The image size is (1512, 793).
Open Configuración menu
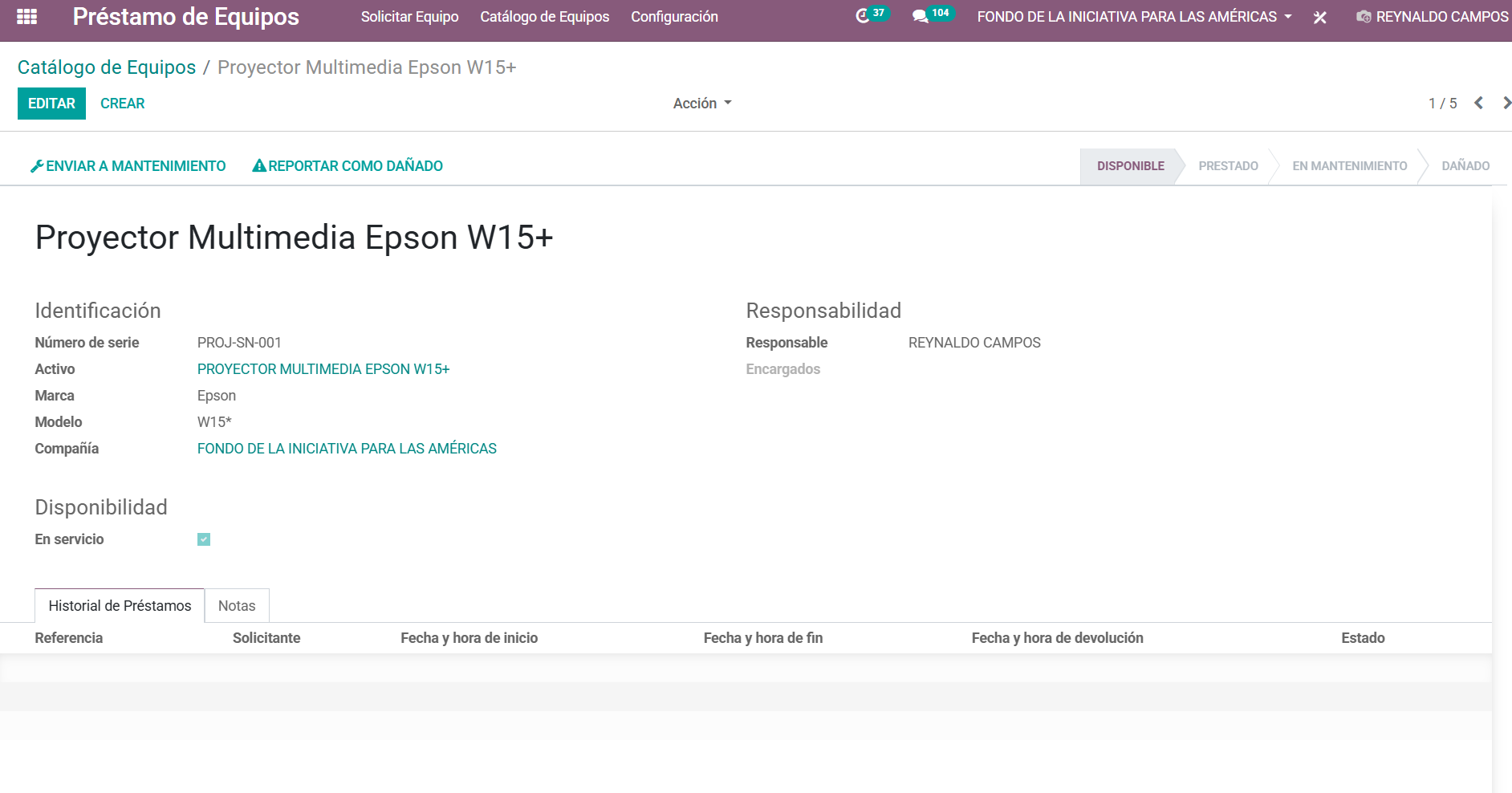(674, 17)
